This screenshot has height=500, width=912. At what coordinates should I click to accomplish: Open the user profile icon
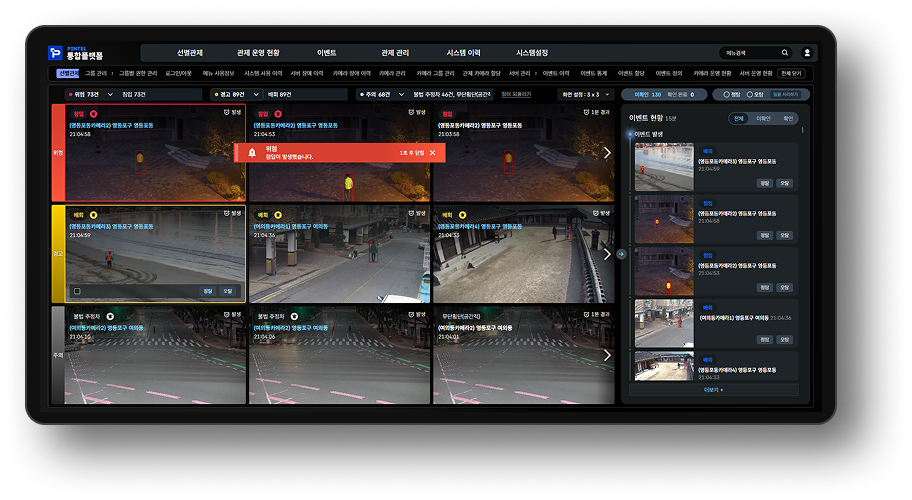807,53
